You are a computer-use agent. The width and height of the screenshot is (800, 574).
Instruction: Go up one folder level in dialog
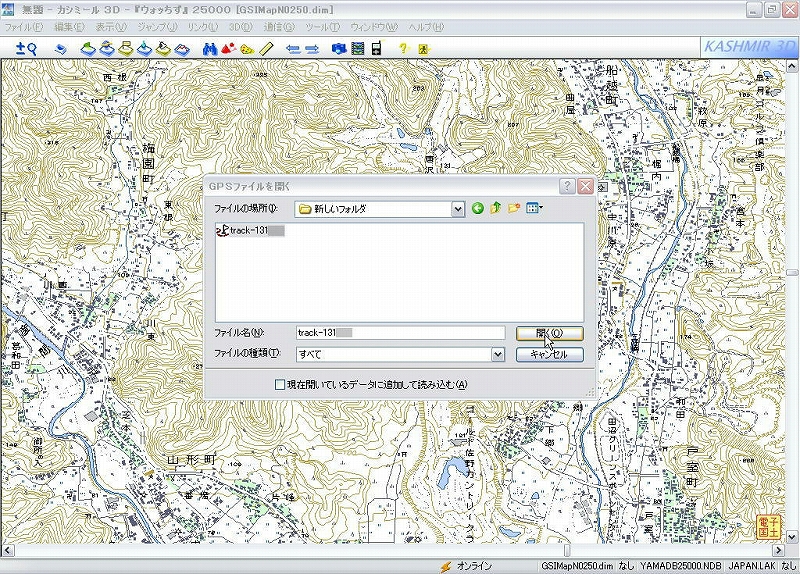tap(495, 208)
